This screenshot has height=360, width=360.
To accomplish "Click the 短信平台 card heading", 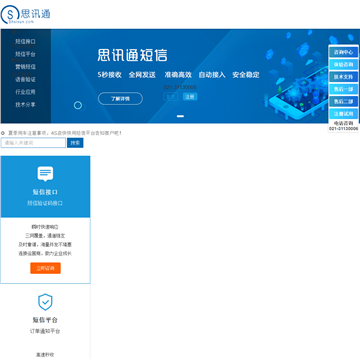I will coord(45,320).
